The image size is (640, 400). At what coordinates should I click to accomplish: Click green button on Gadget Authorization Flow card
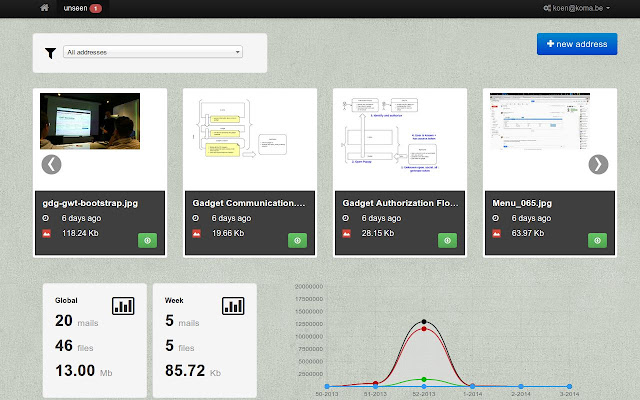coord(448,240)
